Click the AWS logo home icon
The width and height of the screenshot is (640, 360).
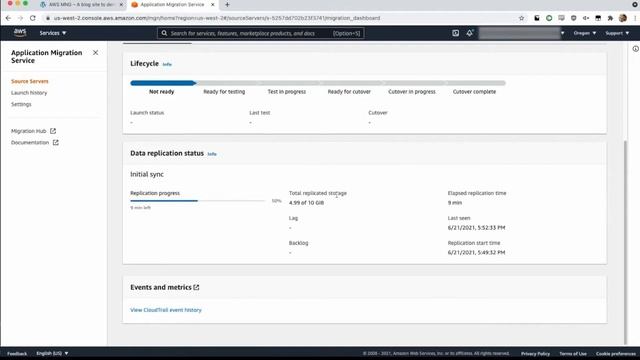pyautogui.click(x=20, y=33)
